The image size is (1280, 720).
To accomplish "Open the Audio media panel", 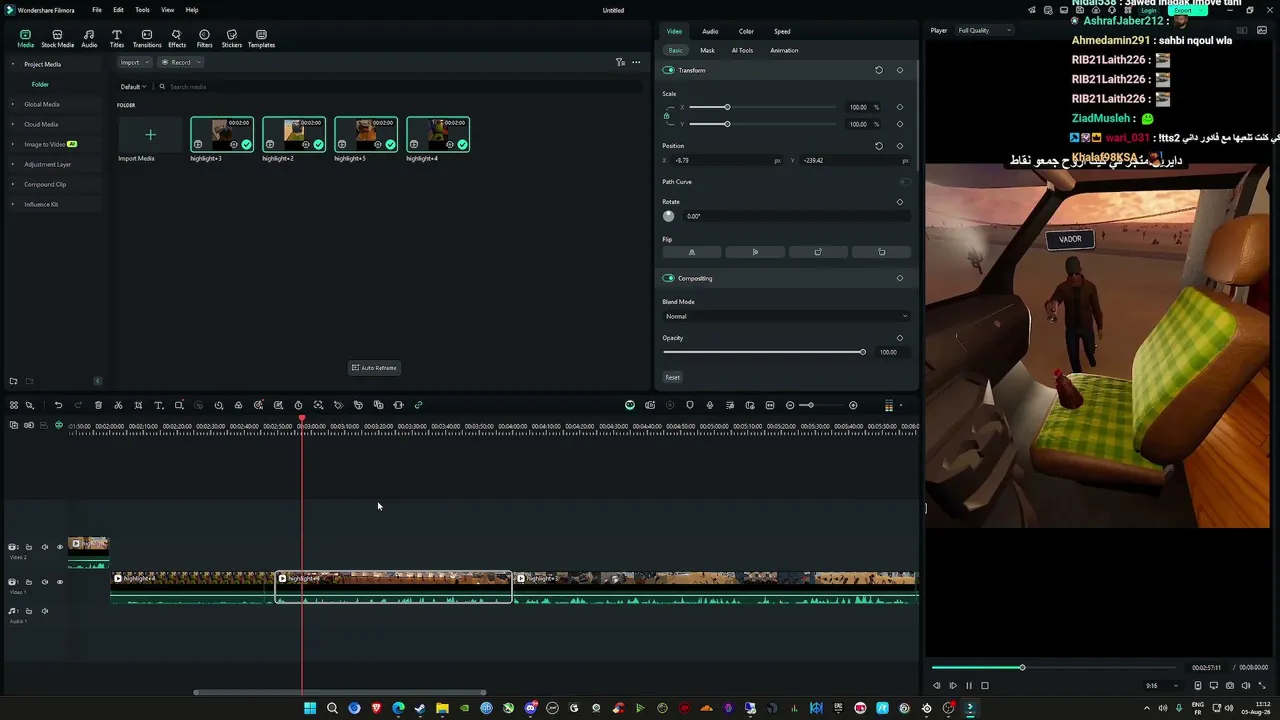I will [x=89, y=38].
